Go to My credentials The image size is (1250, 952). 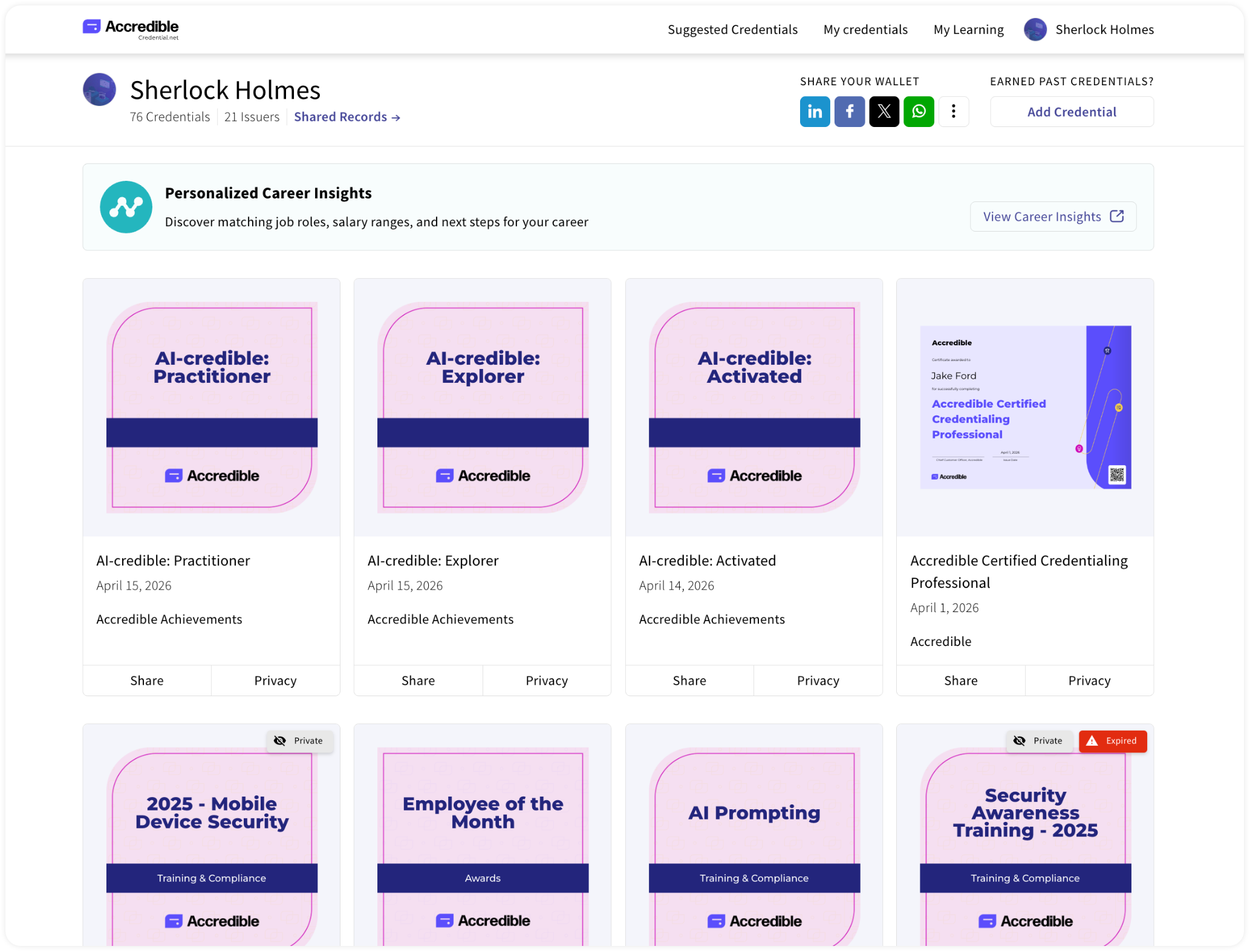[x=865, y=30]
